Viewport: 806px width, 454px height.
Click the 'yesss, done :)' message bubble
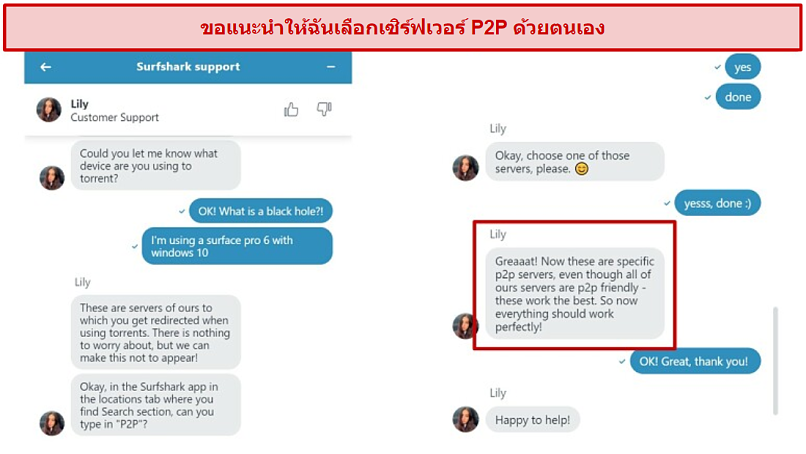pos(717,203)
